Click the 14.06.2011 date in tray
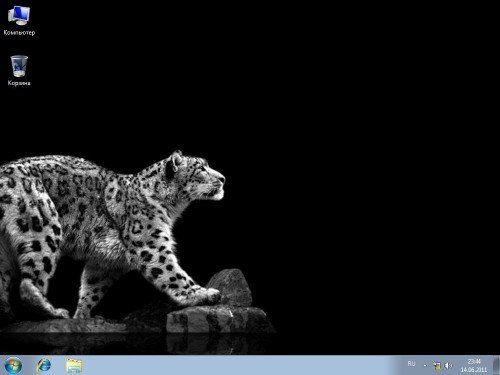 click(474, 370)
